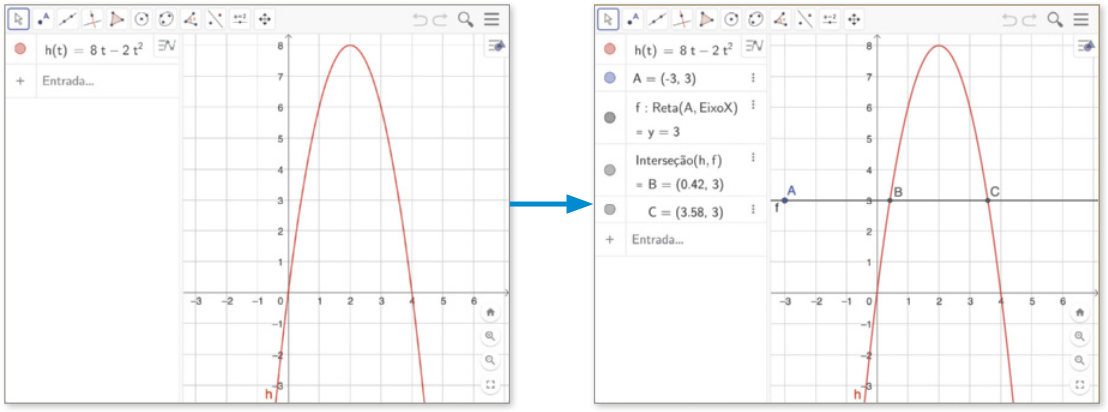Click Zoom In button in right window
This screenshot has width=1108, height=412.
click(1079, 336)
